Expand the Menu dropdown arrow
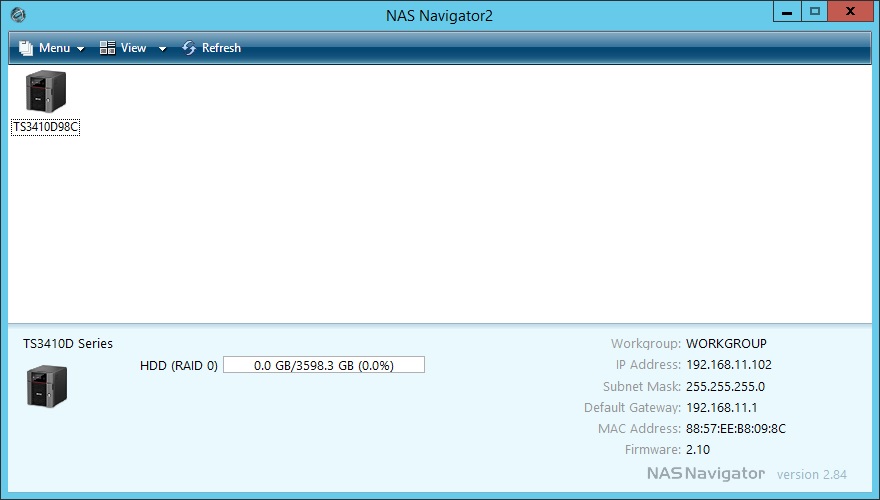 [x=80, y=49]
